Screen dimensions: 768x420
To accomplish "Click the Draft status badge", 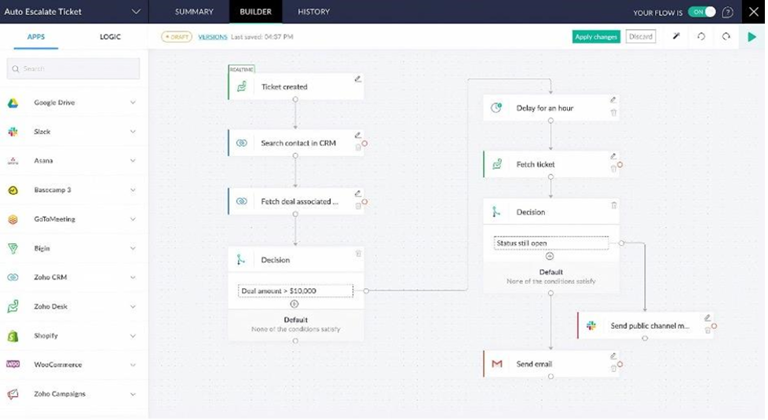I will pos(176,37).
